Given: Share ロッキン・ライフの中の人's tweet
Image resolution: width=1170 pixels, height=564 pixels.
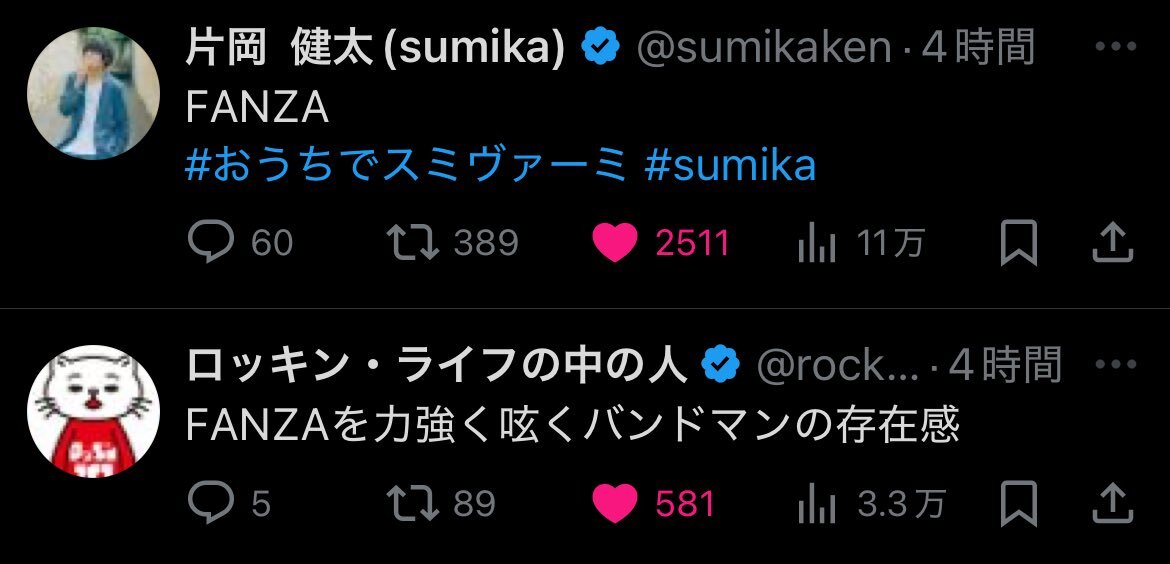Looking at the screenshot, I should click(x=1115, y=503).
